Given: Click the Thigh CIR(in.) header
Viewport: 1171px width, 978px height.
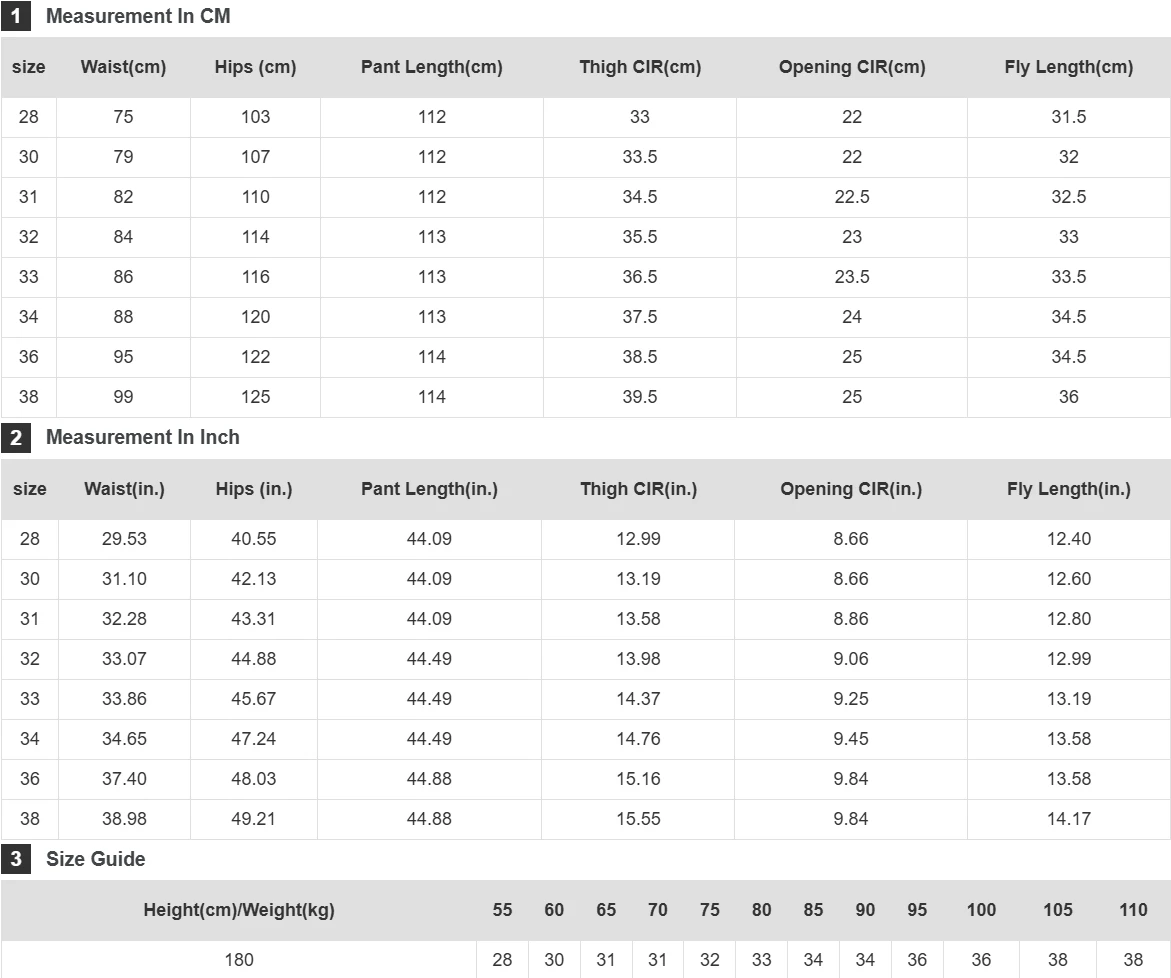Looking at the screenshot, I should point(639,489).
